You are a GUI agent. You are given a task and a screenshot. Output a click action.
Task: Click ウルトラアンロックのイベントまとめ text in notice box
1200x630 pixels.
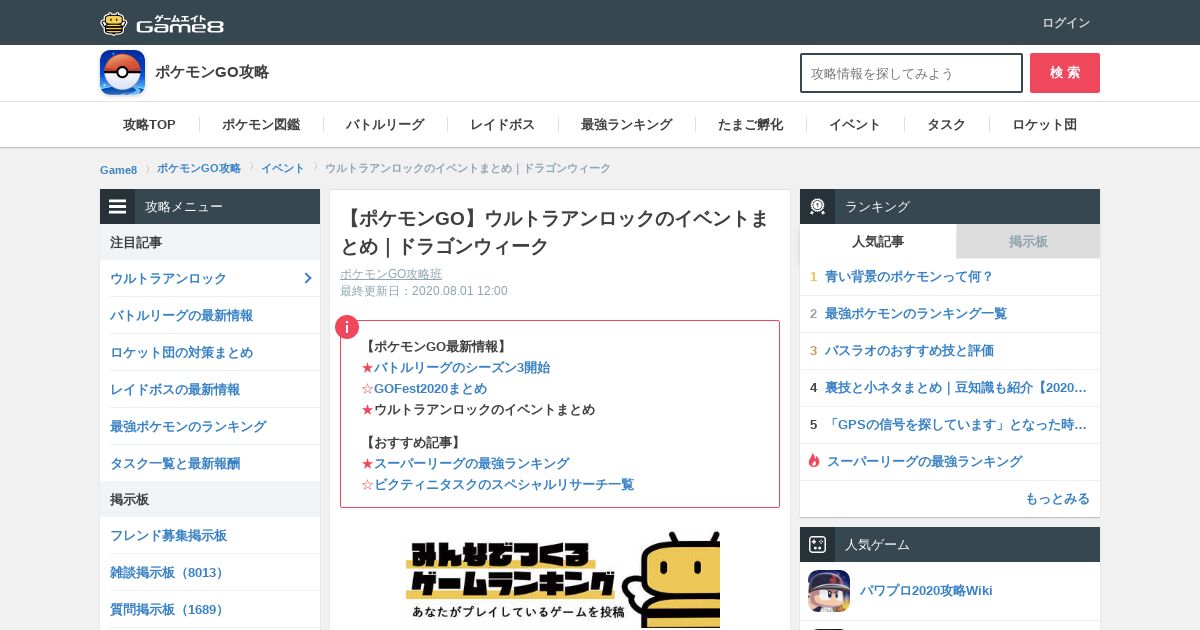click(x=484, y=409)
